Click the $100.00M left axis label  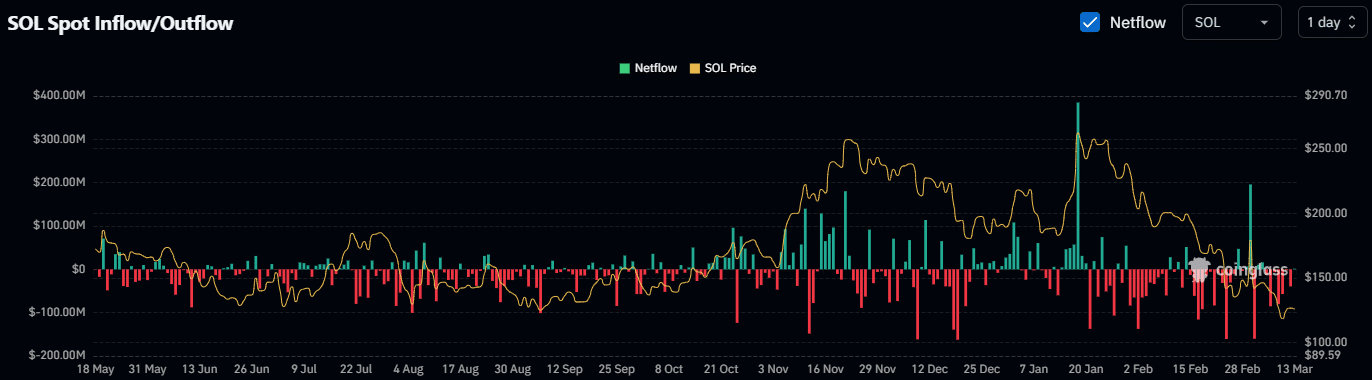click(x=59, y=225)
